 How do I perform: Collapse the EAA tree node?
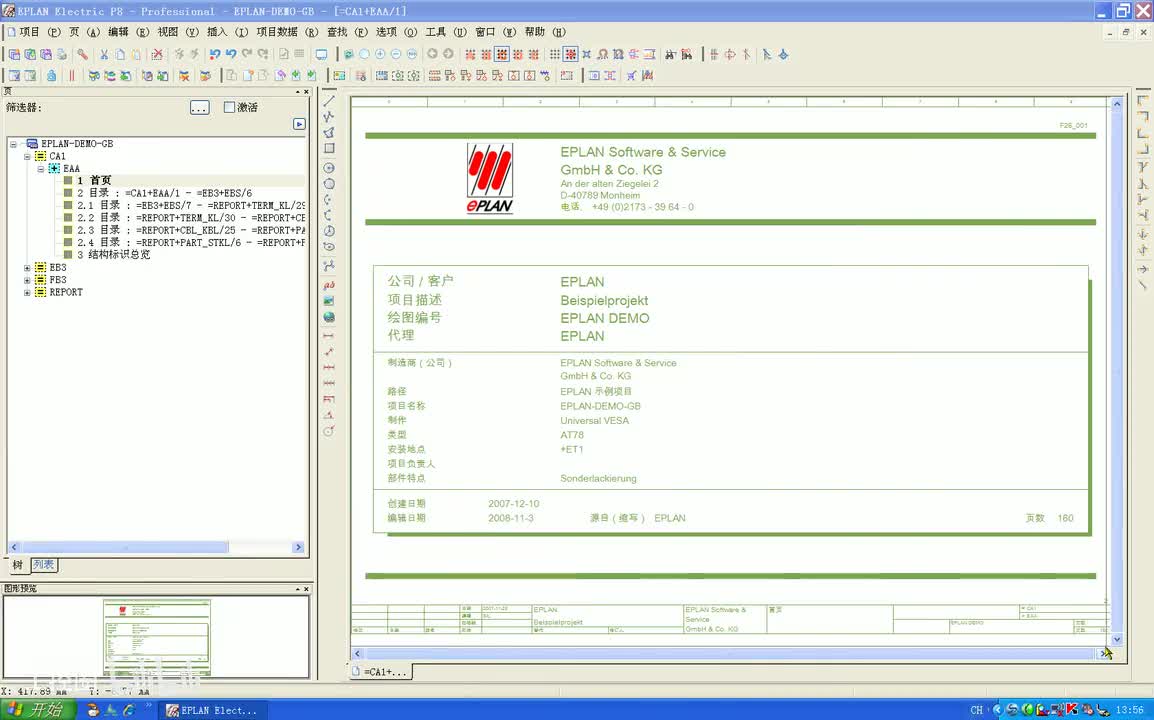[x=41, y=169]
